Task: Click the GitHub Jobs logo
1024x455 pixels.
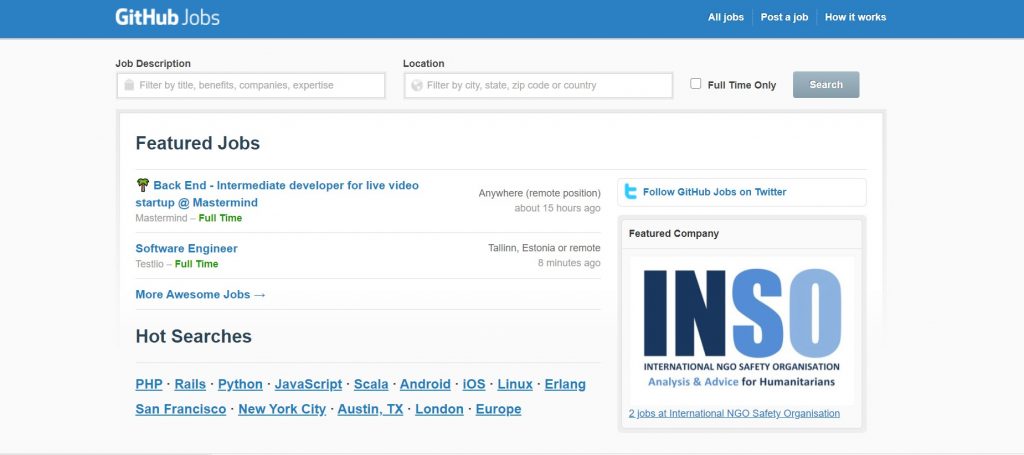Action: (167, 17)
